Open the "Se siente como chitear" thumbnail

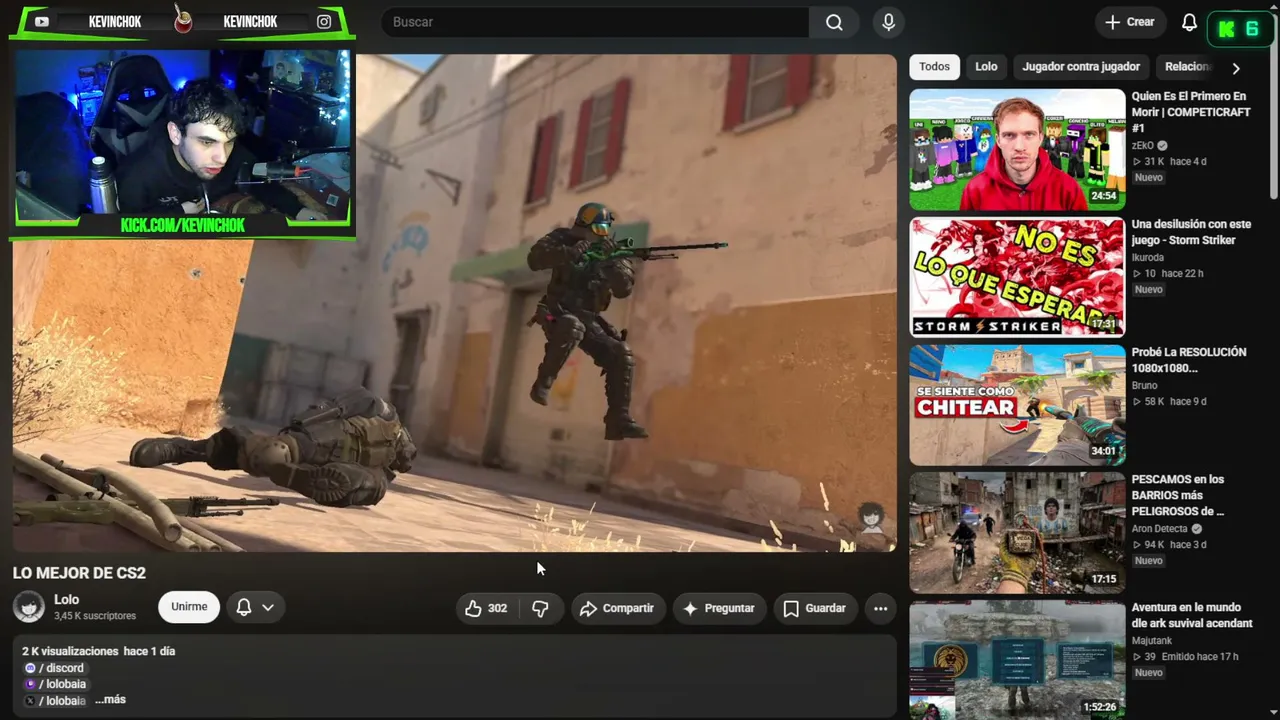pos(1017,405)
